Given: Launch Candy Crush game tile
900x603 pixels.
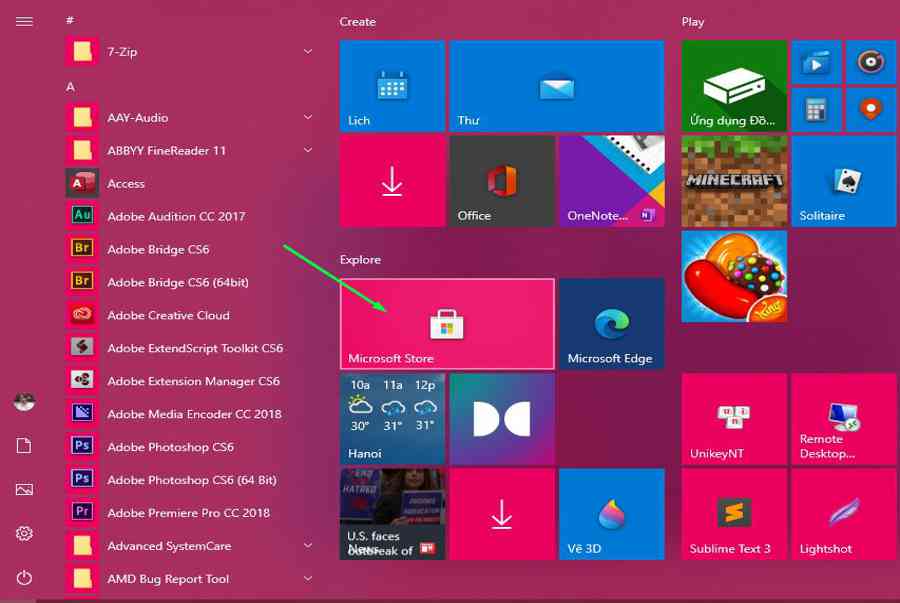Looking at the screenshot, I should (x=734, y=276).
